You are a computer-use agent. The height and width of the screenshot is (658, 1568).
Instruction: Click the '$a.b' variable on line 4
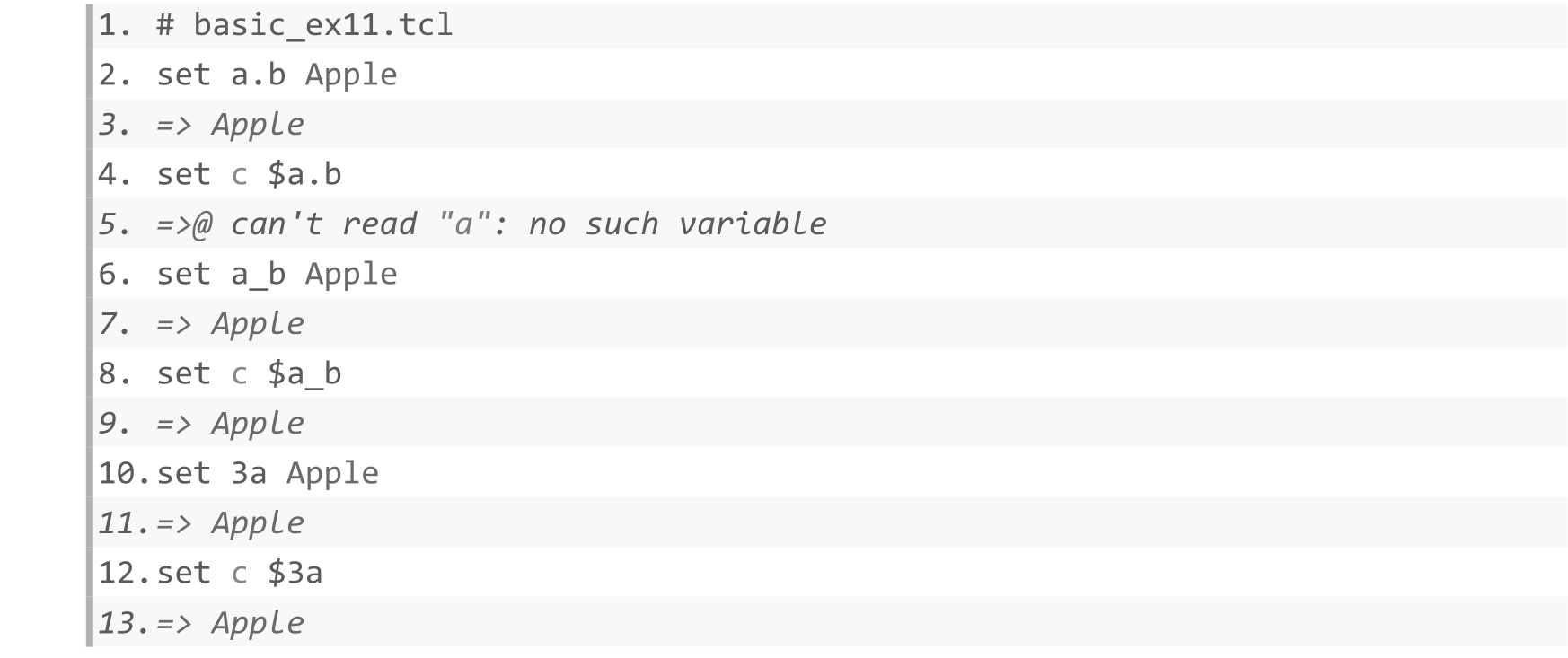click(x=304, y=174)
